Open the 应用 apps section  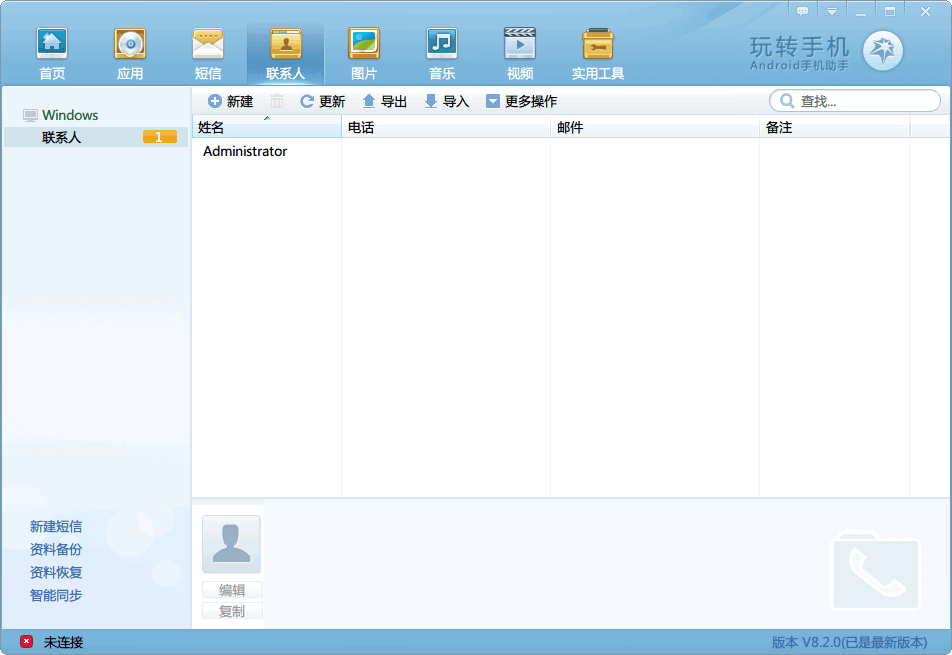point(130,54)
